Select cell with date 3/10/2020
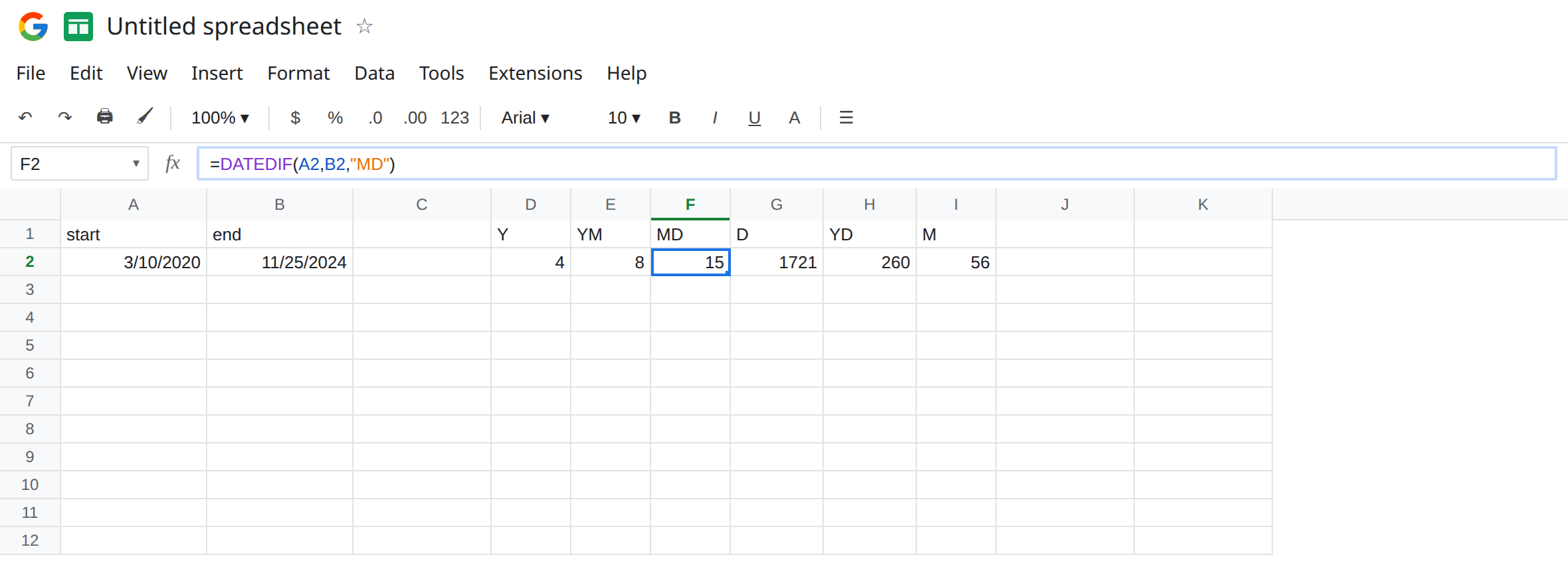1568x563 pixels. click(134, 262)
